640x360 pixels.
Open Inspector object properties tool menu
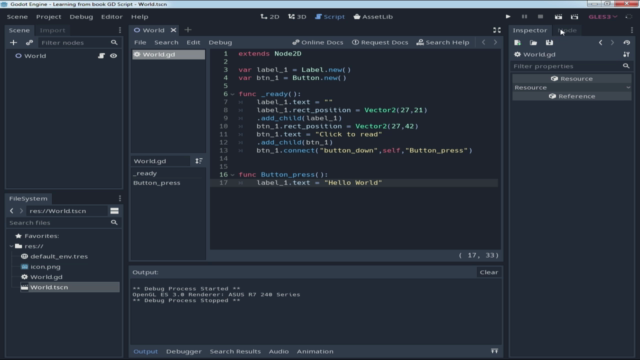(x=627, y=54)
